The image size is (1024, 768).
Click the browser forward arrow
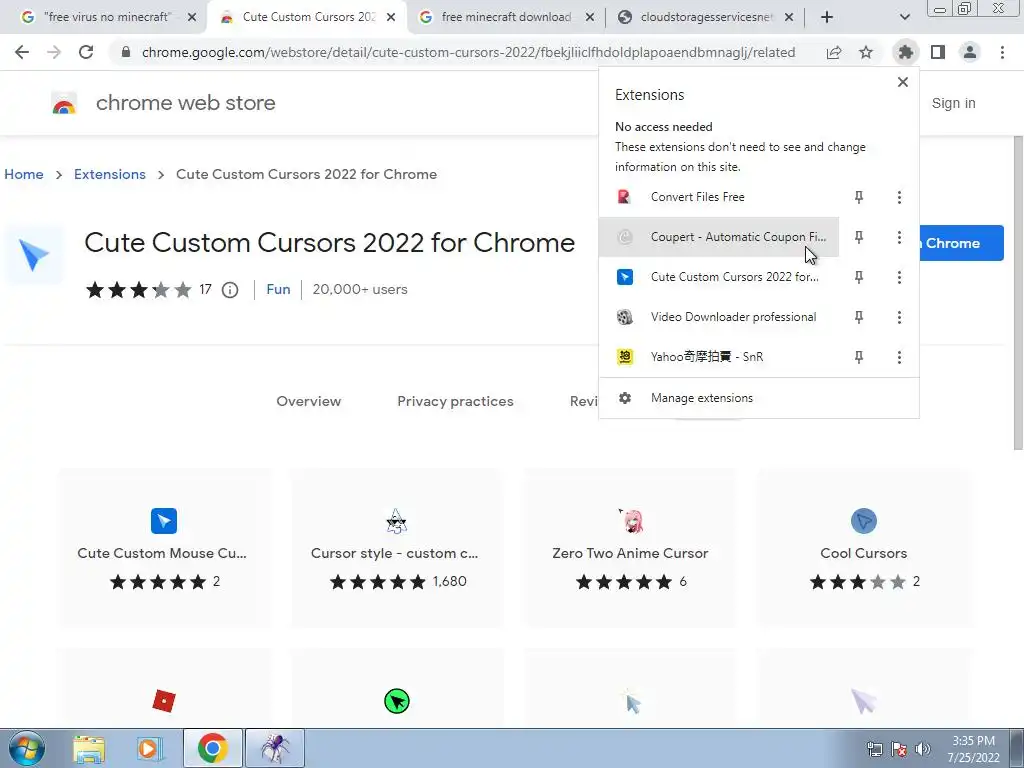click(x=54, y=52)
